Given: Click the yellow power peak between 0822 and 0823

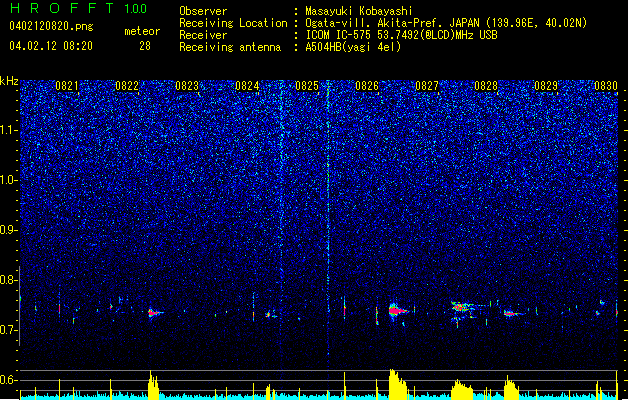Looking at the screenshot, I should [153, 386].
